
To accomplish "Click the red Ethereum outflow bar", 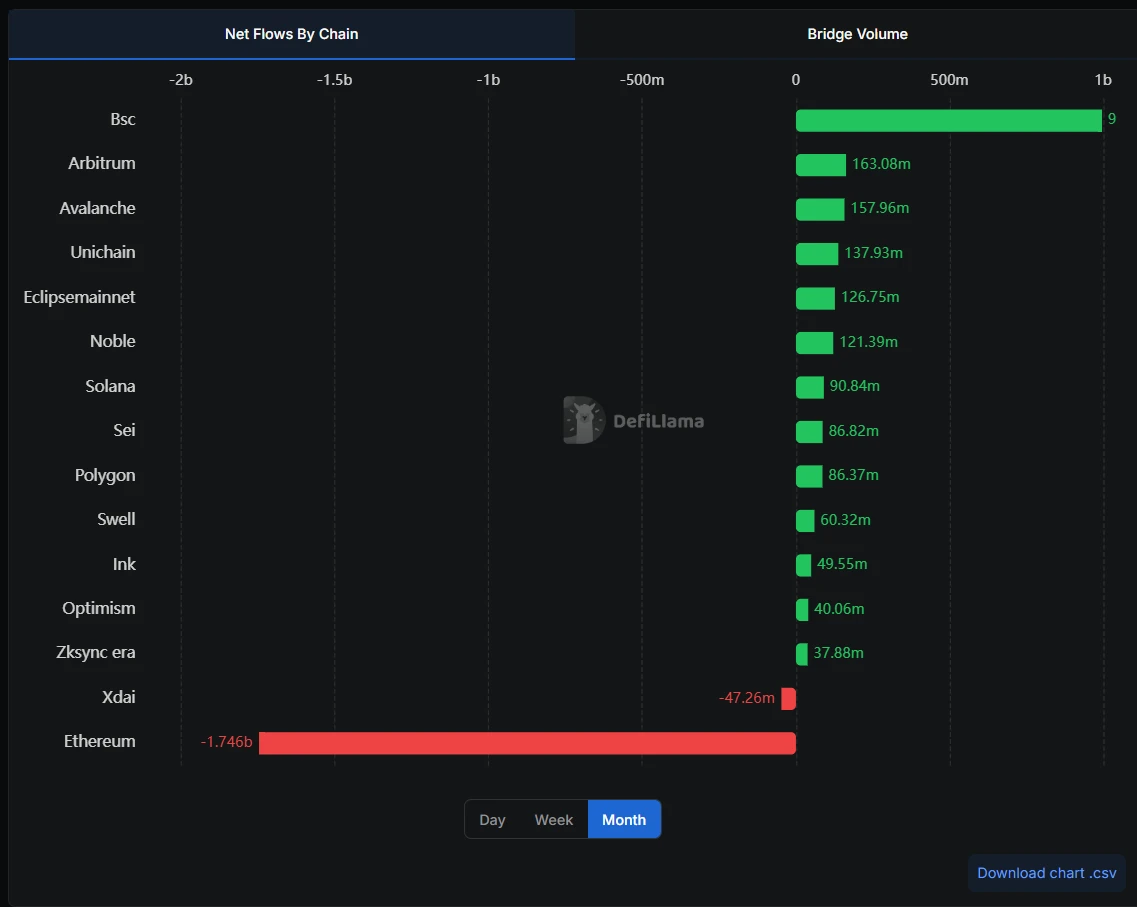I will [x=527, y=743].
